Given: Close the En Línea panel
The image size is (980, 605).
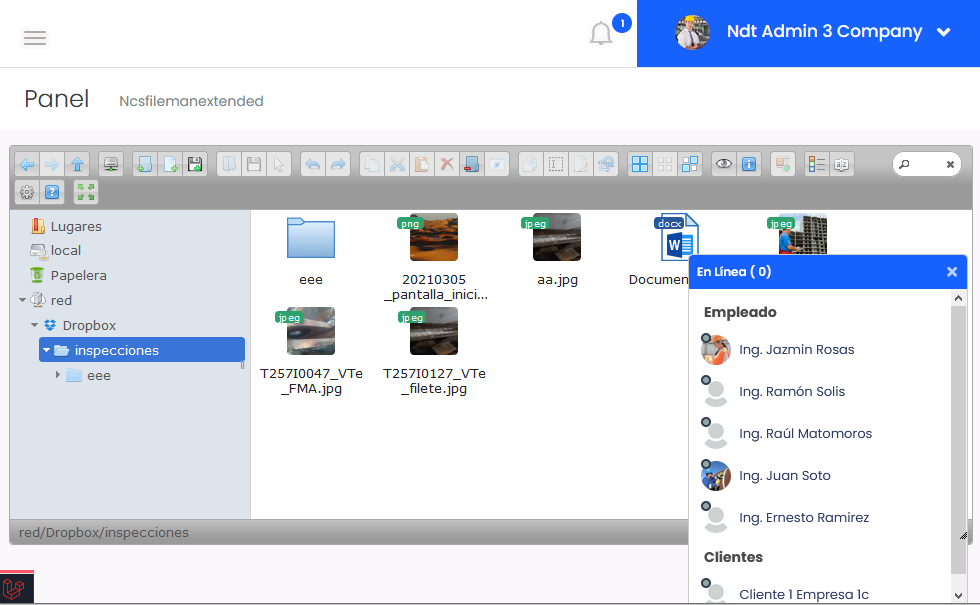Looking at the screenshot, I should coord(952,272).
